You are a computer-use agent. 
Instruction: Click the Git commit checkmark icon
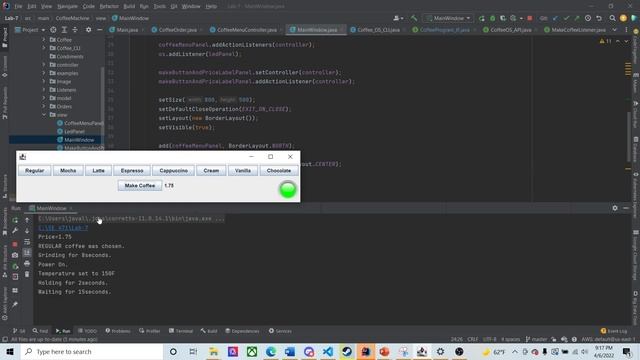pyautogui.click(x=566, y=18)
